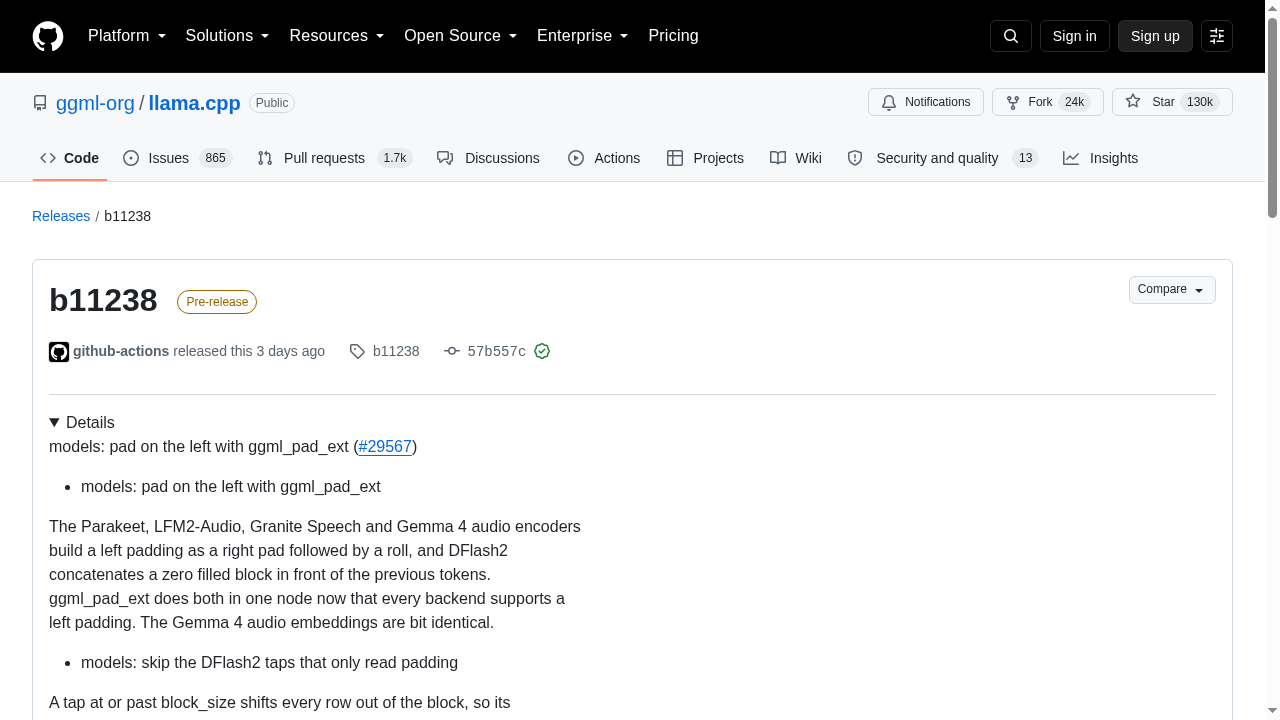Click the page vertical scrollbar thumb
Viewport: 1280px width, 720px height.
click(x=1272, y=117)
